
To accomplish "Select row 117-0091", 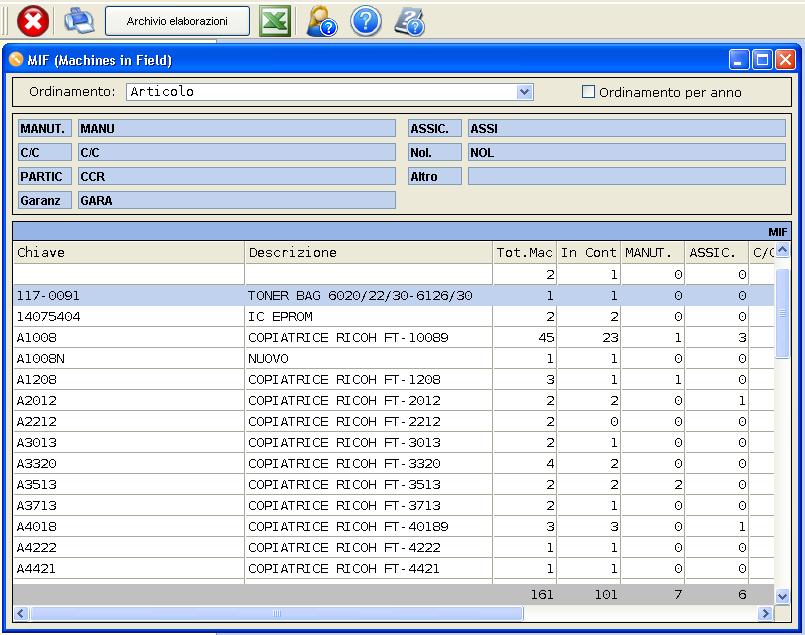I will 394,296.
